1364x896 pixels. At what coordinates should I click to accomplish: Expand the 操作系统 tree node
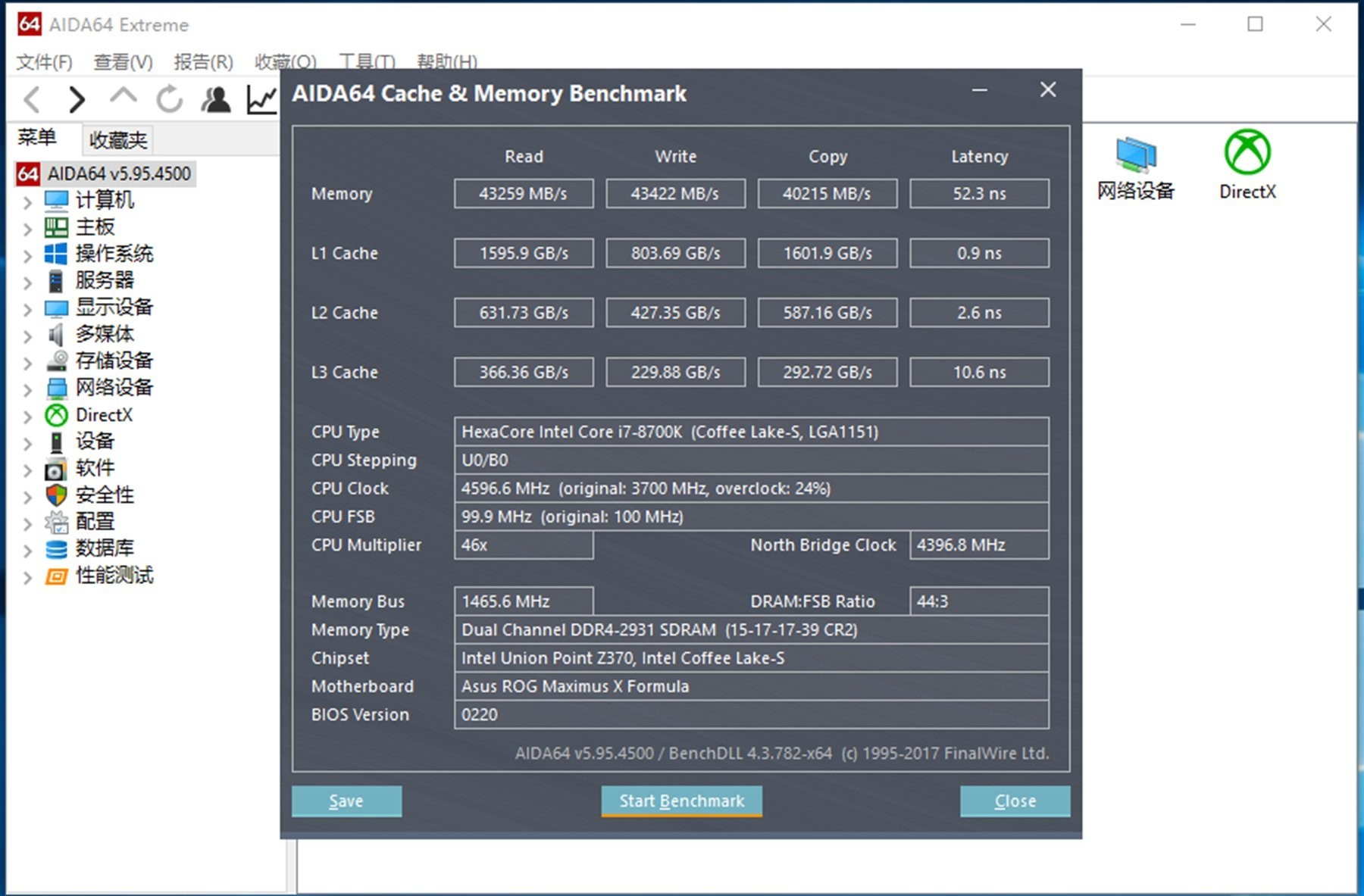[27, 256]
